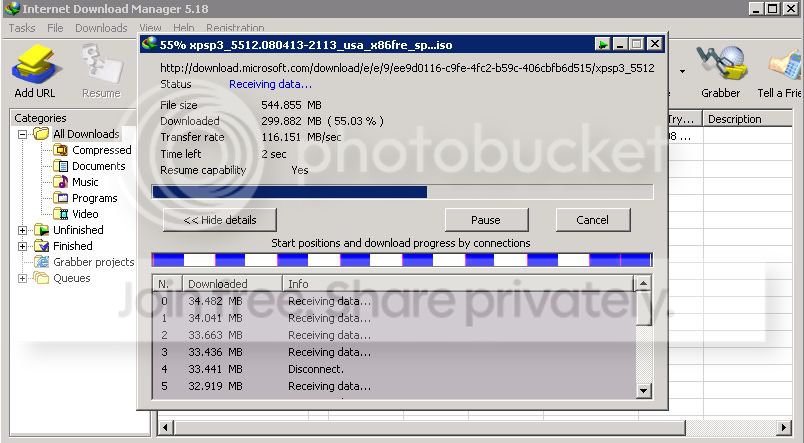Viewport: 804px width, 443px height.
Task: Click the Description column header
Action: tap(747, 119)
